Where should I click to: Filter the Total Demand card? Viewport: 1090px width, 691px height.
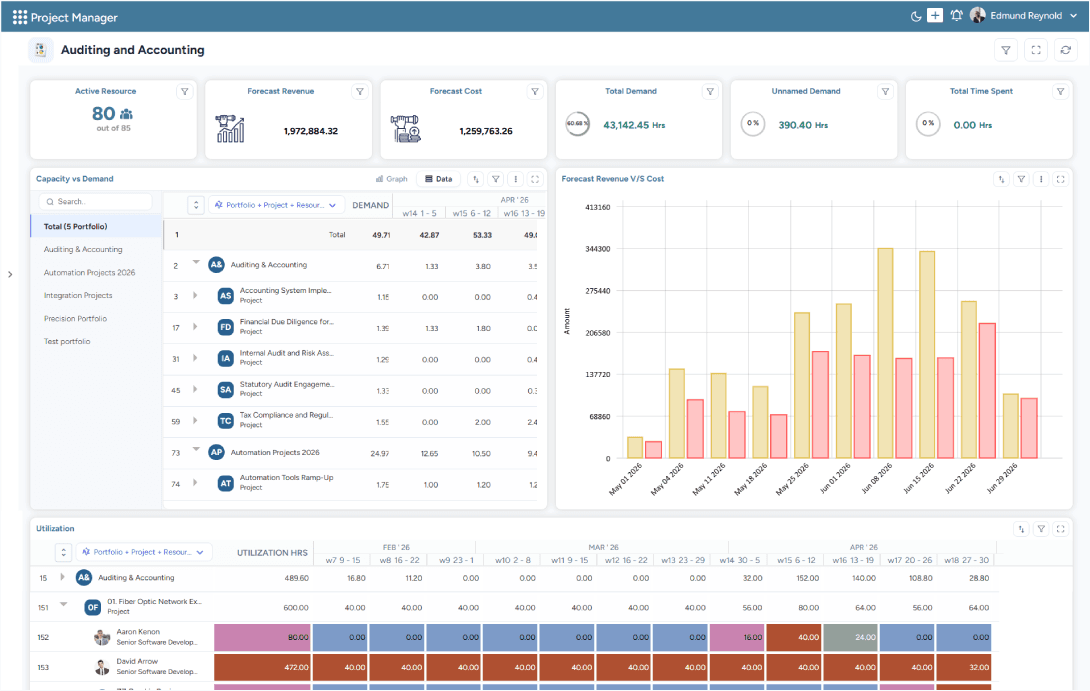click(x=710, y=91)
